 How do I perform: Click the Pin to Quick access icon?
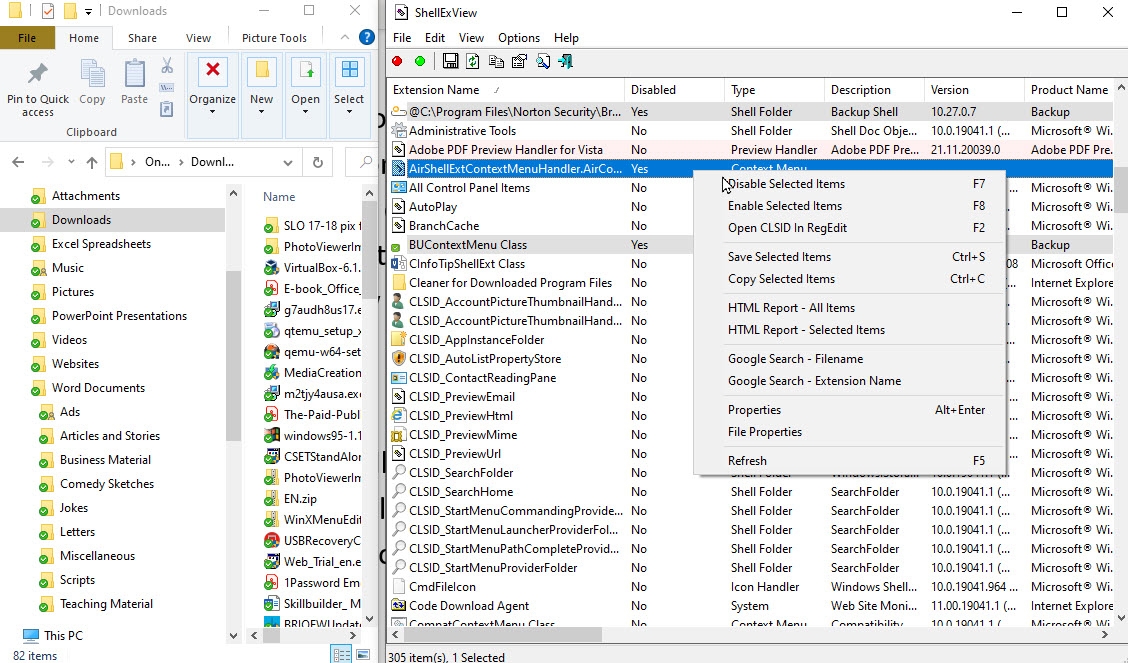point(38,86)
